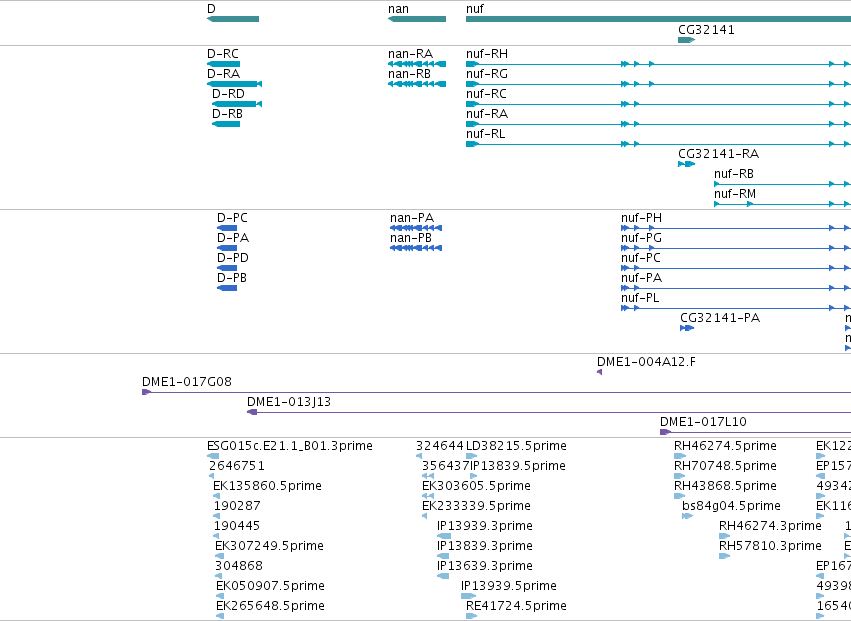Screen dimensions: 851x621
Task: Click the D-PD protein label
Action: pos(233,258)
